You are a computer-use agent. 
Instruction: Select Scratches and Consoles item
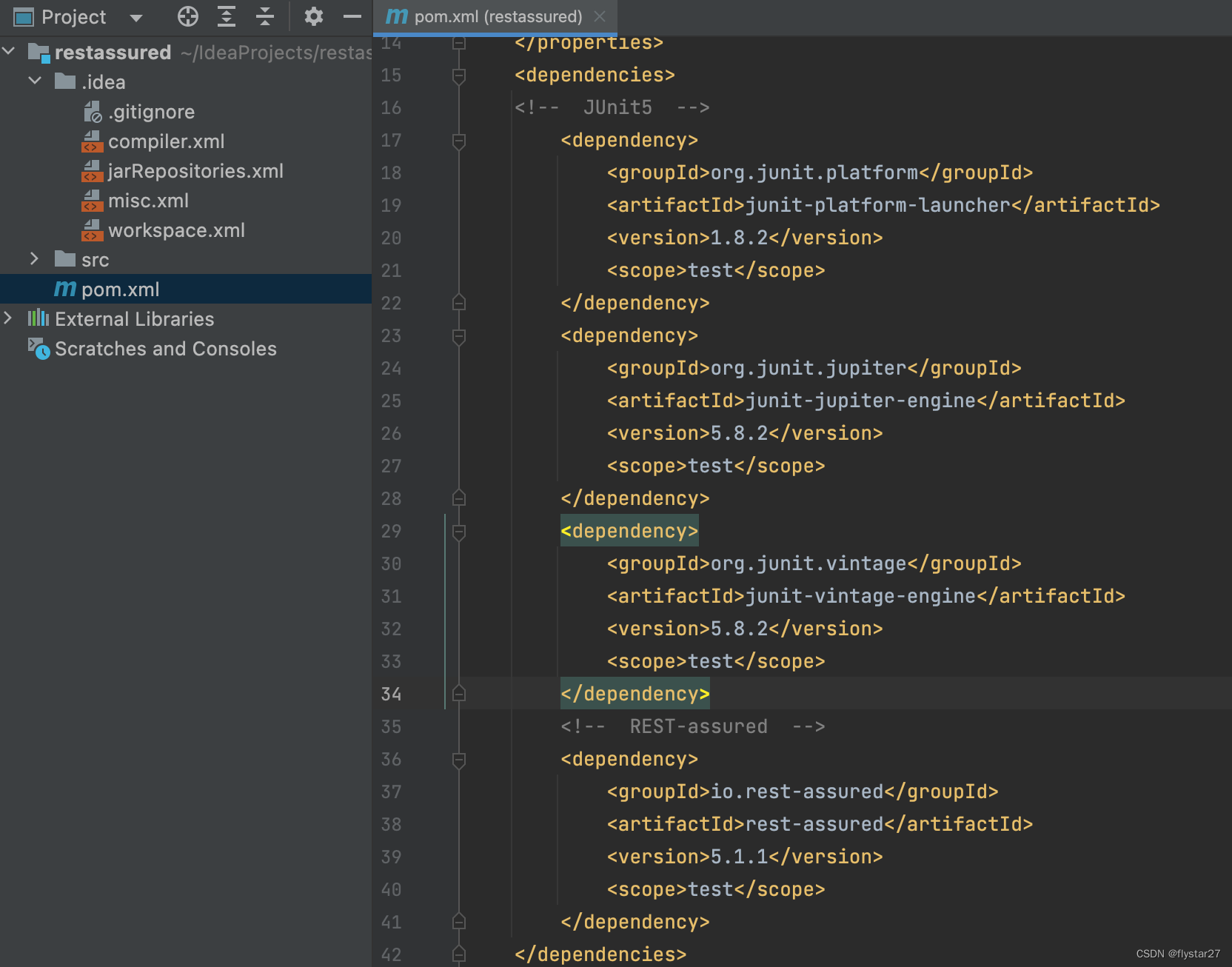(x=166, y=349)
